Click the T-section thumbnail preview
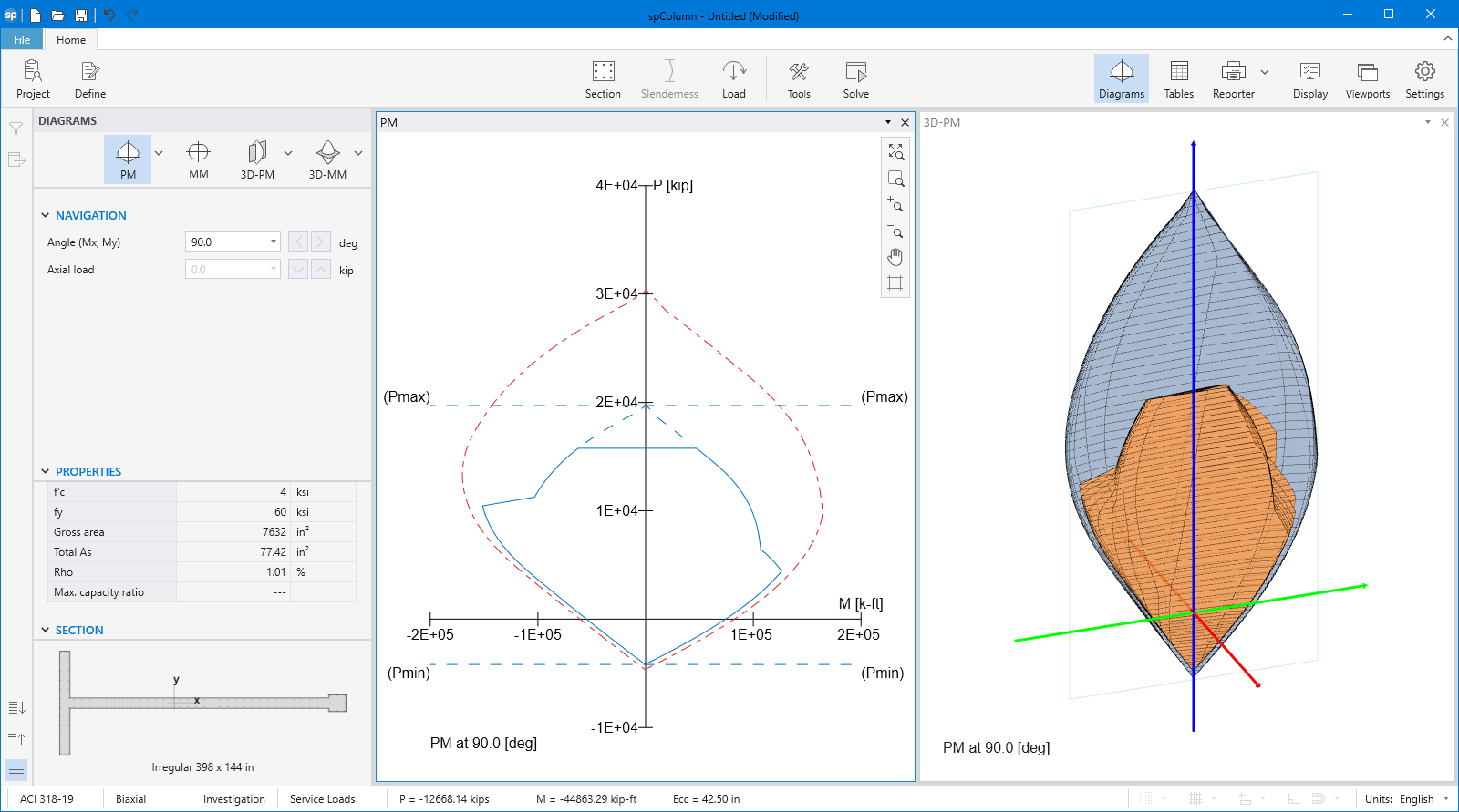This screenshot has height=812, width=1459. point(202,703)
